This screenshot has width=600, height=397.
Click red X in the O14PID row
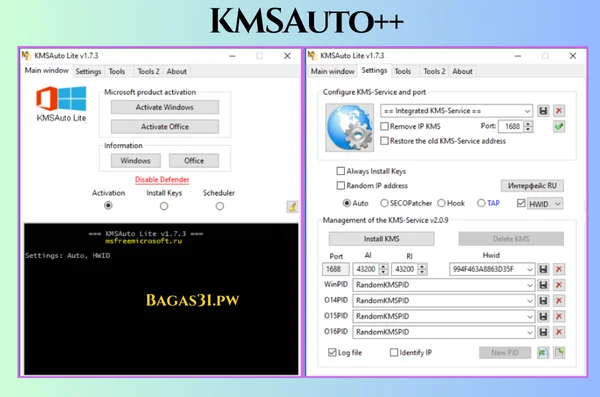[x=559, y=301]
